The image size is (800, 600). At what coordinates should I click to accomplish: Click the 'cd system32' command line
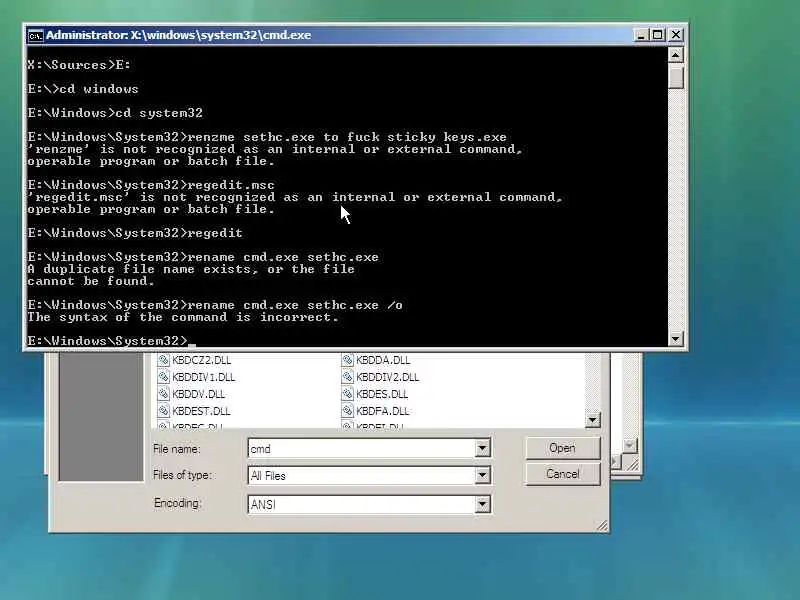pos(115,113)
